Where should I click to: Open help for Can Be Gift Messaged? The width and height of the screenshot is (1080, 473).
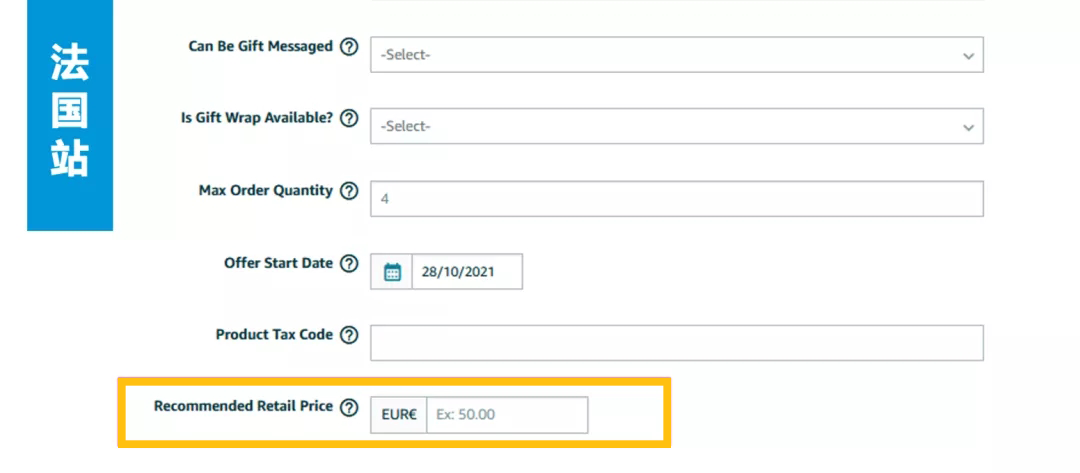click(x=350, y=47)
